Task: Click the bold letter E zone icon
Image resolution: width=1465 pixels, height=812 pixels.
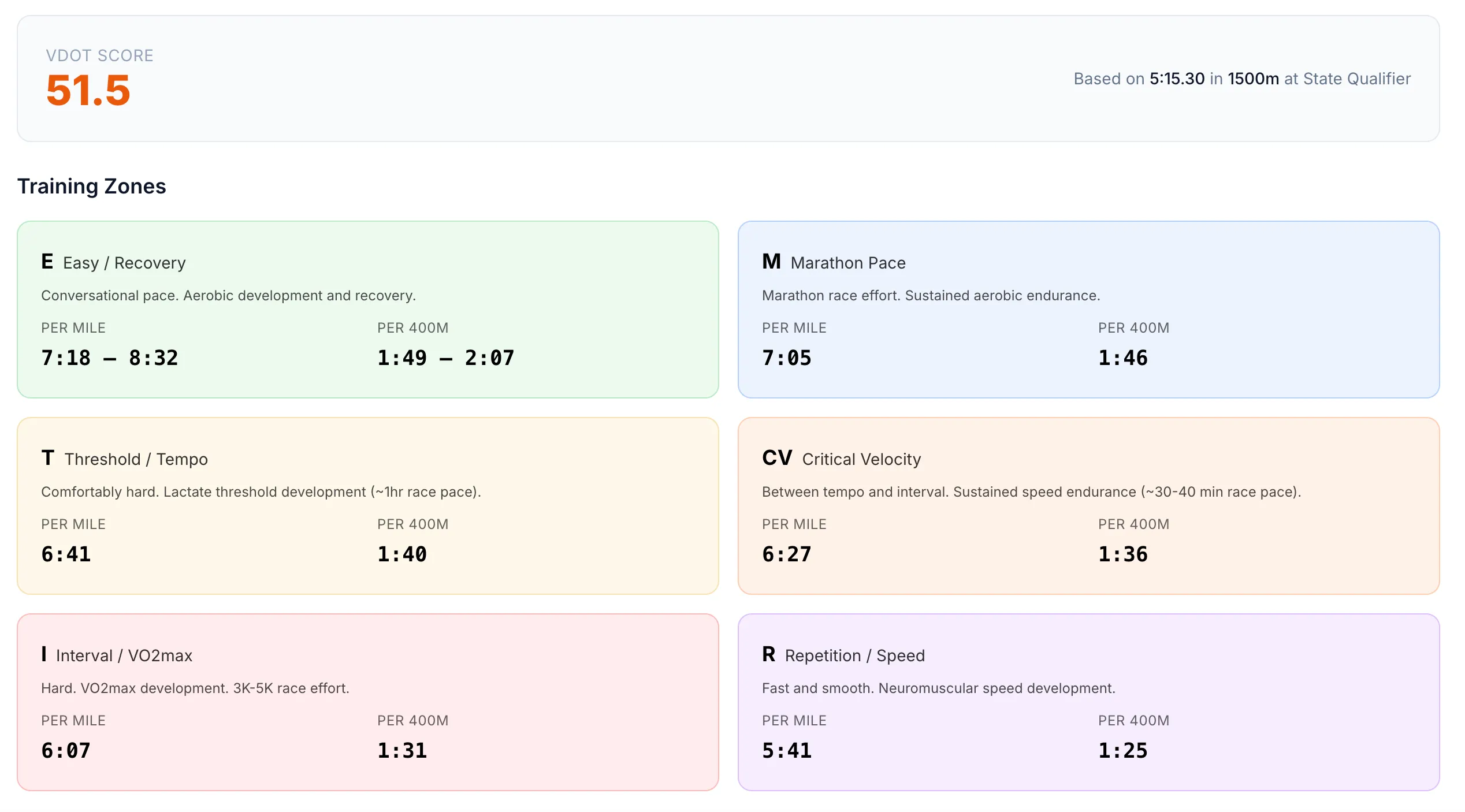Action: [47, 262]
